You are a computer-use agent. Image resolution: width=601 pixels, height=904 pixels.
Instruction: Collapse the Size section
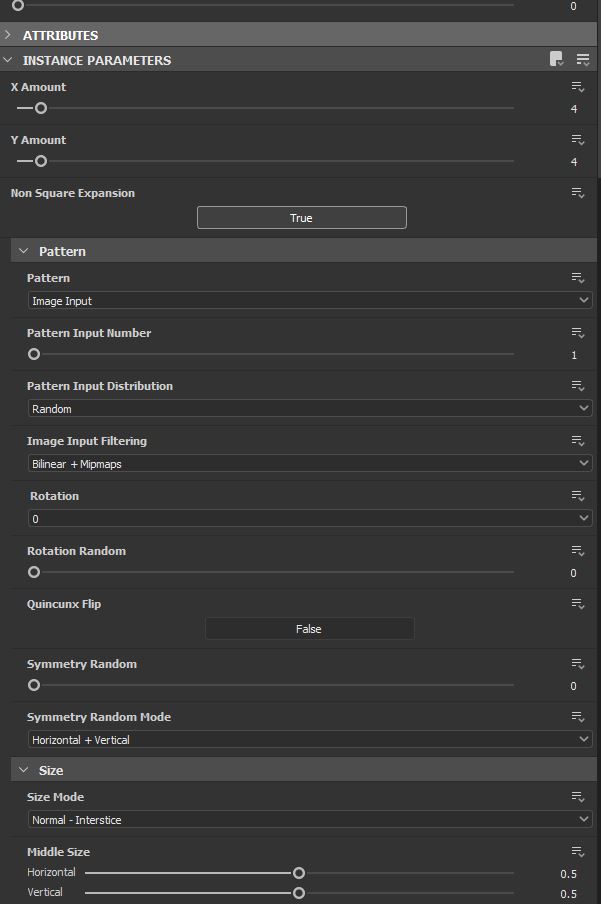click(22, 770)
